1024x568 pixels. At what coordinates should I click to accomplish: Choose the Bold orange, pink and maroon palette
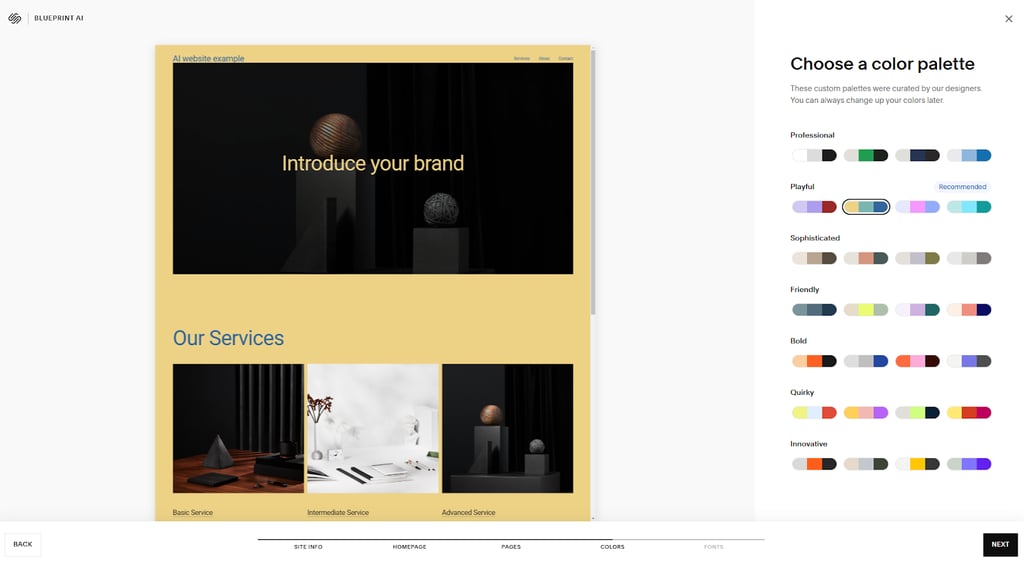(917, 361)
